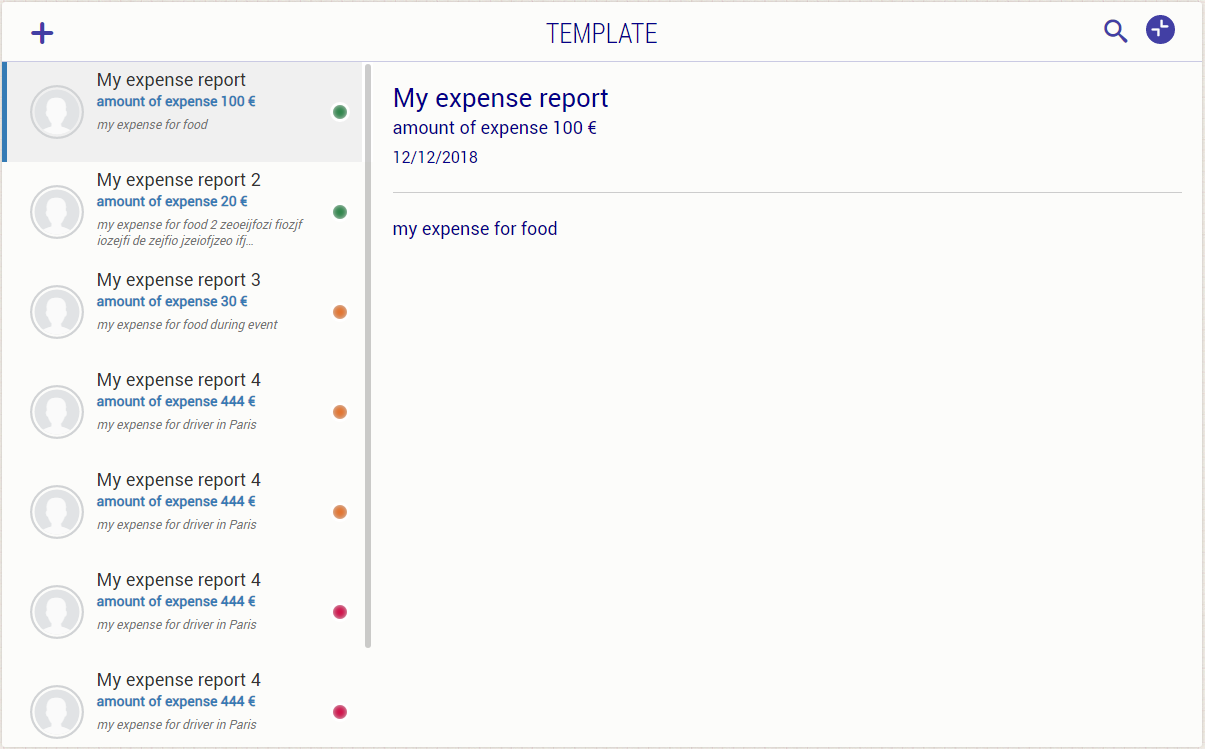The image size is (1205, 749).
Task: Click the plus icon in the top-left corner
Action: [x=42, y=31]
